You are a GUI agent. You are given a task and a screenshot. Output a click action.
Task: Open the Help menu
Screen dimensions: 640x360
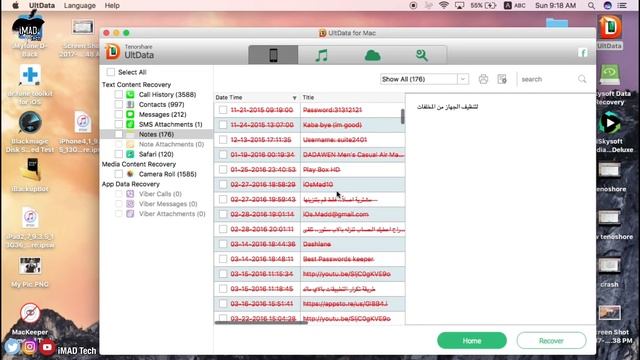[112, 6]
